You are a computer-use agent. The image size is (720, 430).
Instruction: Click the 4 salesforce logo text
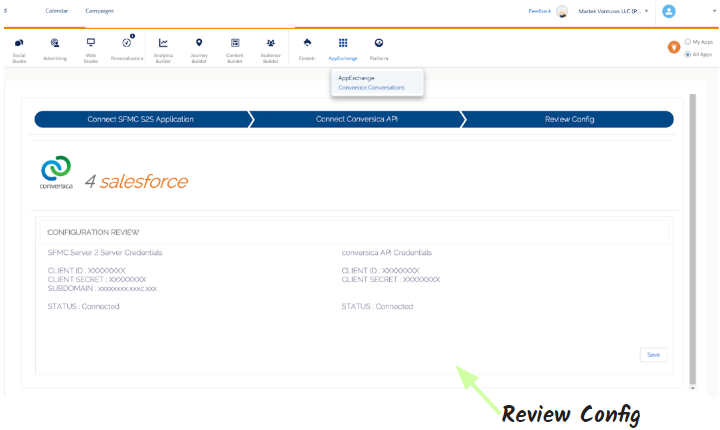tap(136, 181)
